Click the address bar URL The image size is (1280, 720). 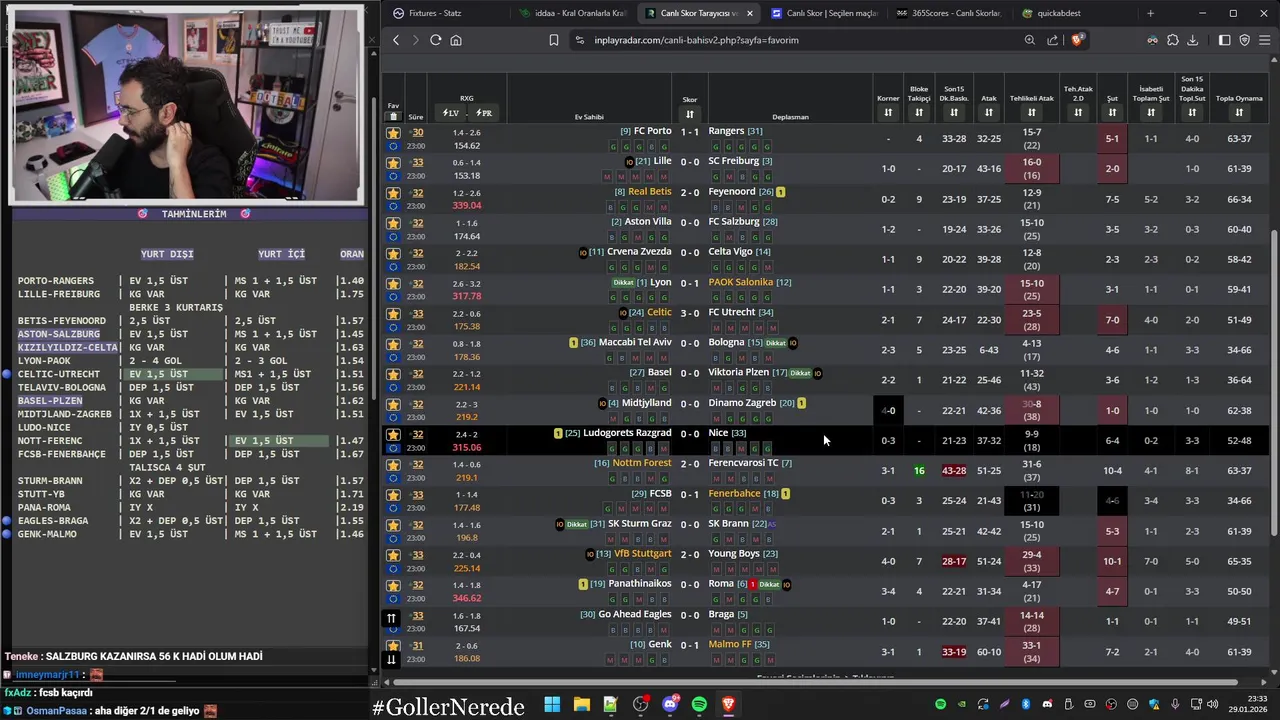coord(697,40)
